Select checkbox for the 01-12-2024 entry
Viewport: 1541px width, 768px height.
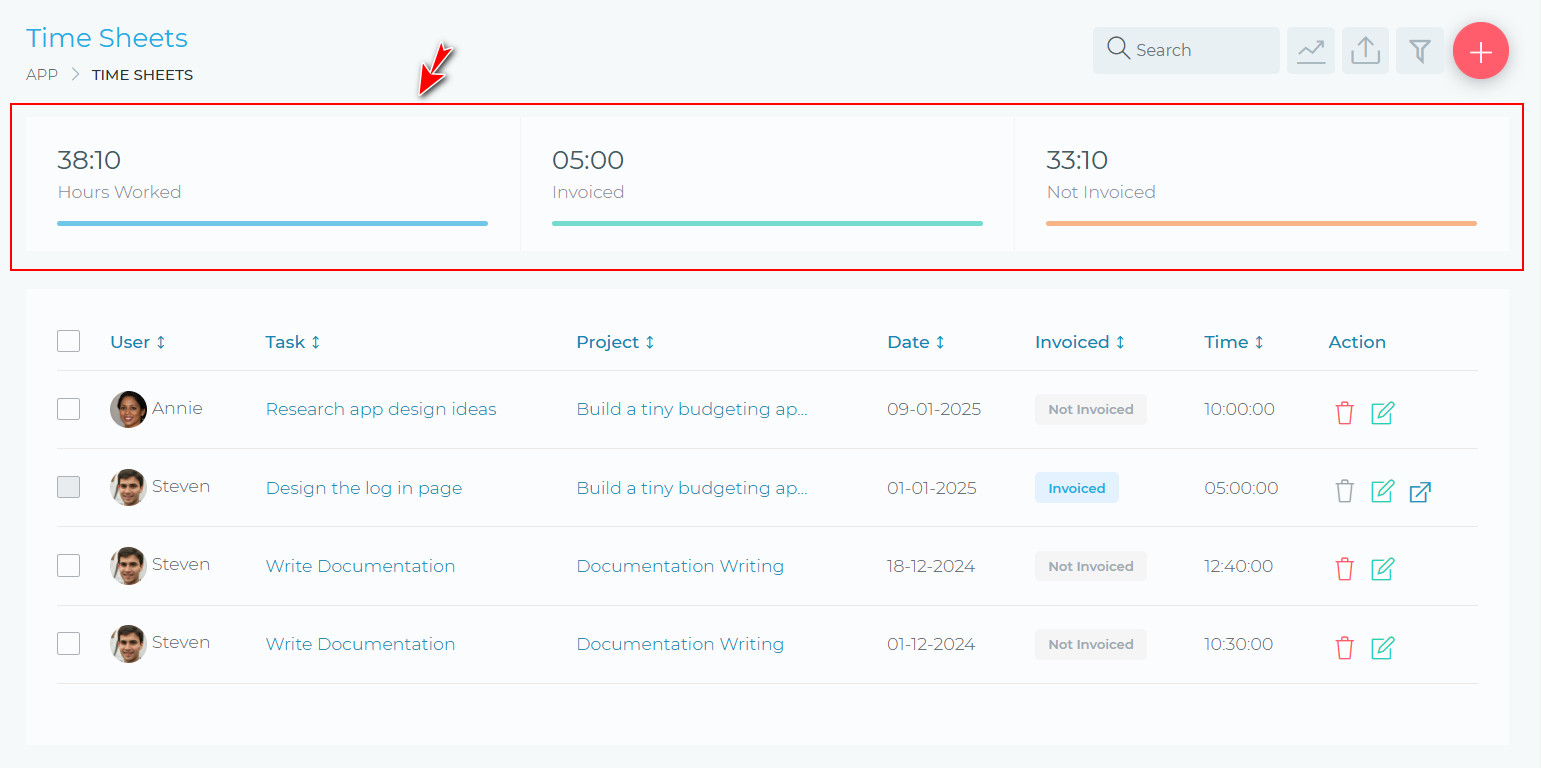click(68, 643)
